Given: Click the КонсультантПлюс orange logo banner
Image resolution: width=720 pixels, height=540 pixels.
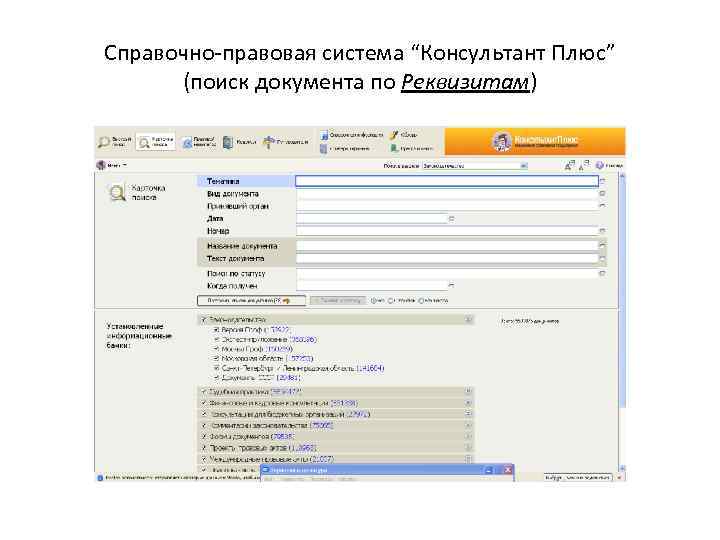Looking at the screenshot, I should [x=534, y=141].
